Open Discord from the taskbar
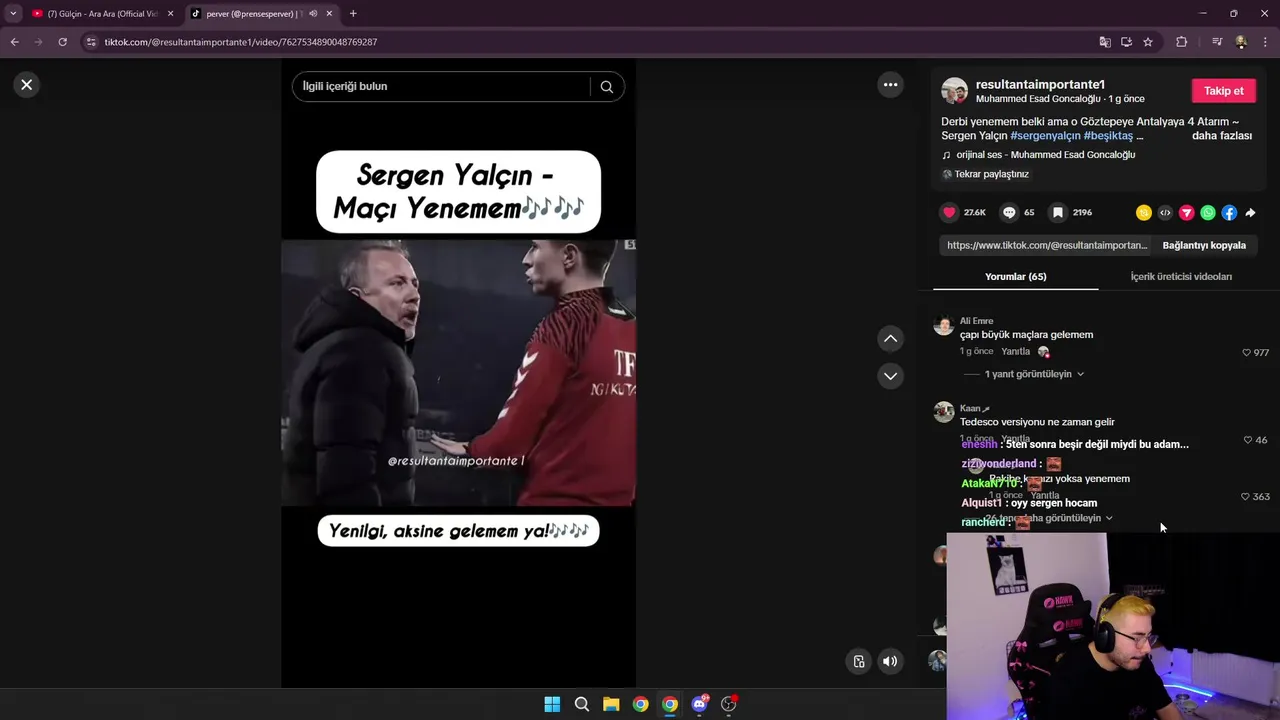Image resolution: width=1280 pixels, height=720 pixels. click(700, 704)
